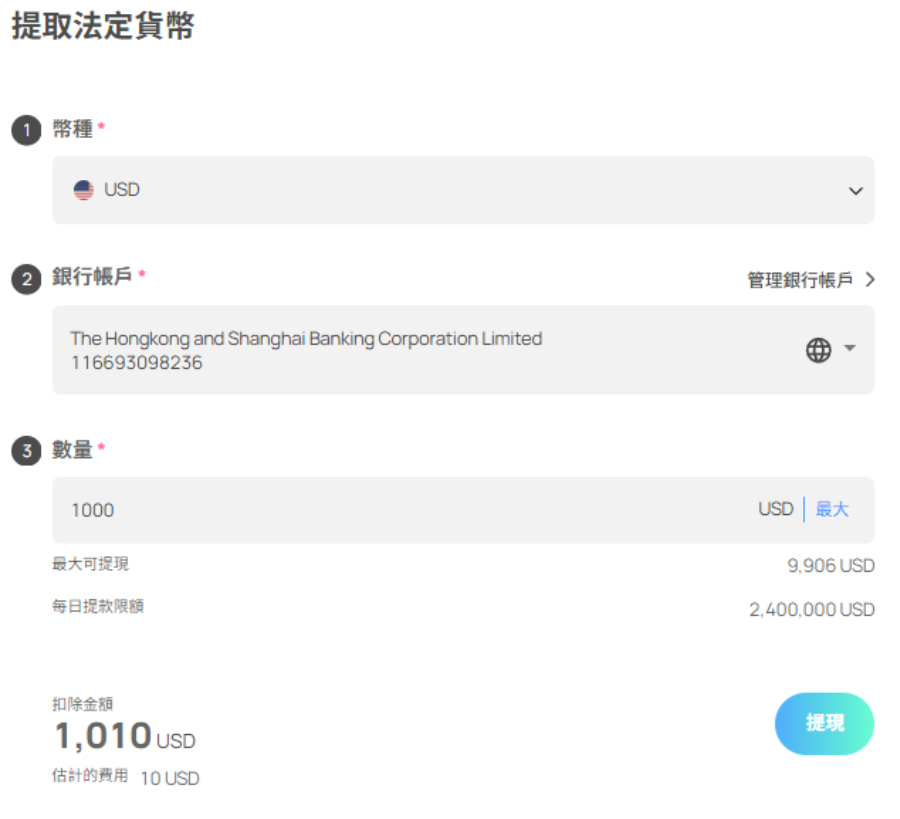Open the 管理銀行帳戶 link

click(800, 280)
